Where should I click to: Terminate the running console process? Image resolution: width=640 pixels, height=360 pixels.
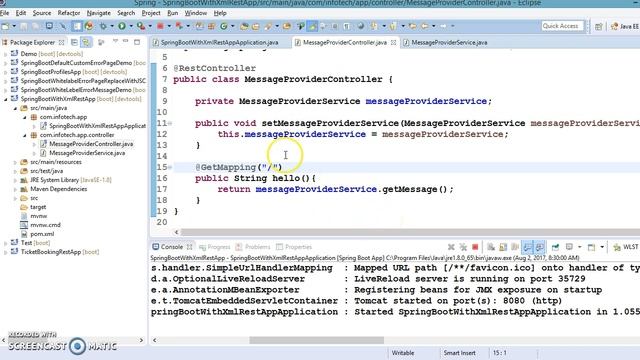tap(475, 247)
